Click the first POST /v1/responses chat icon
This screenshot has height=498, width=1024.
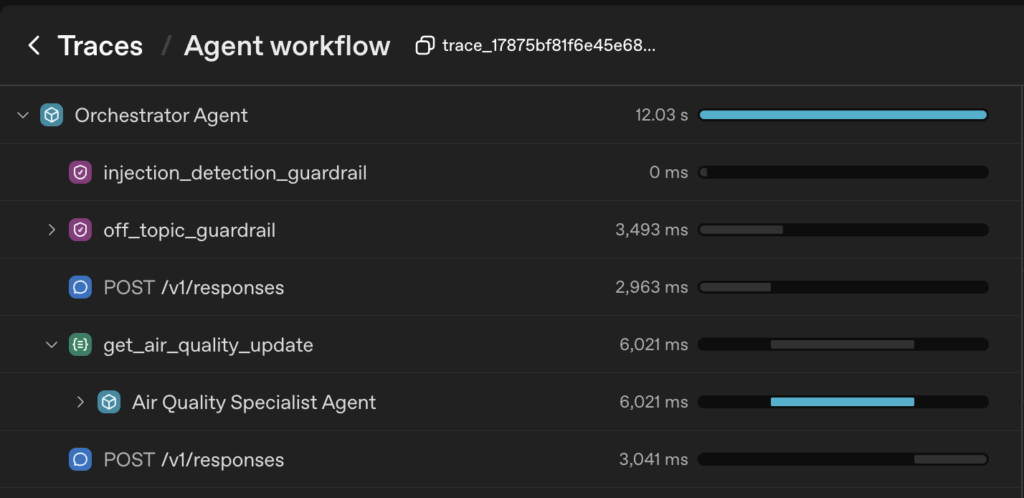tap(80, 288)
